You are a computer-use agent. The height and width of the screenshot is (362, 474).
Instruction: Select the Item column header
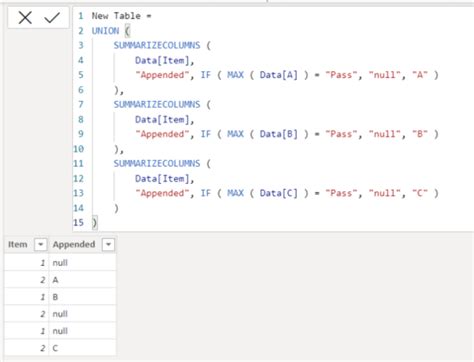18,245
